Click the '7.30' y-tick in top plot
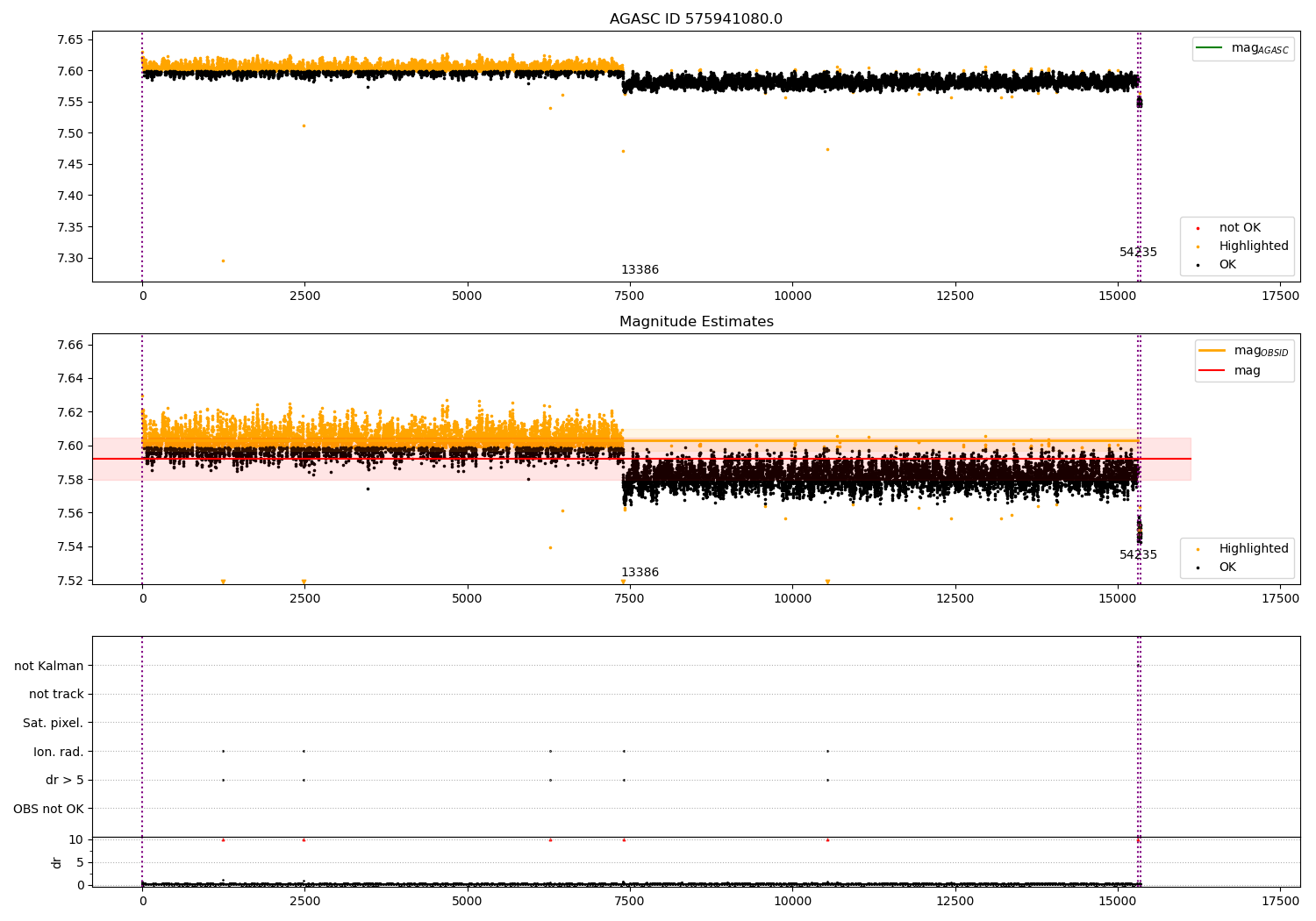The width and height of the screenshot is (1316, 921). tap(70, 259)
